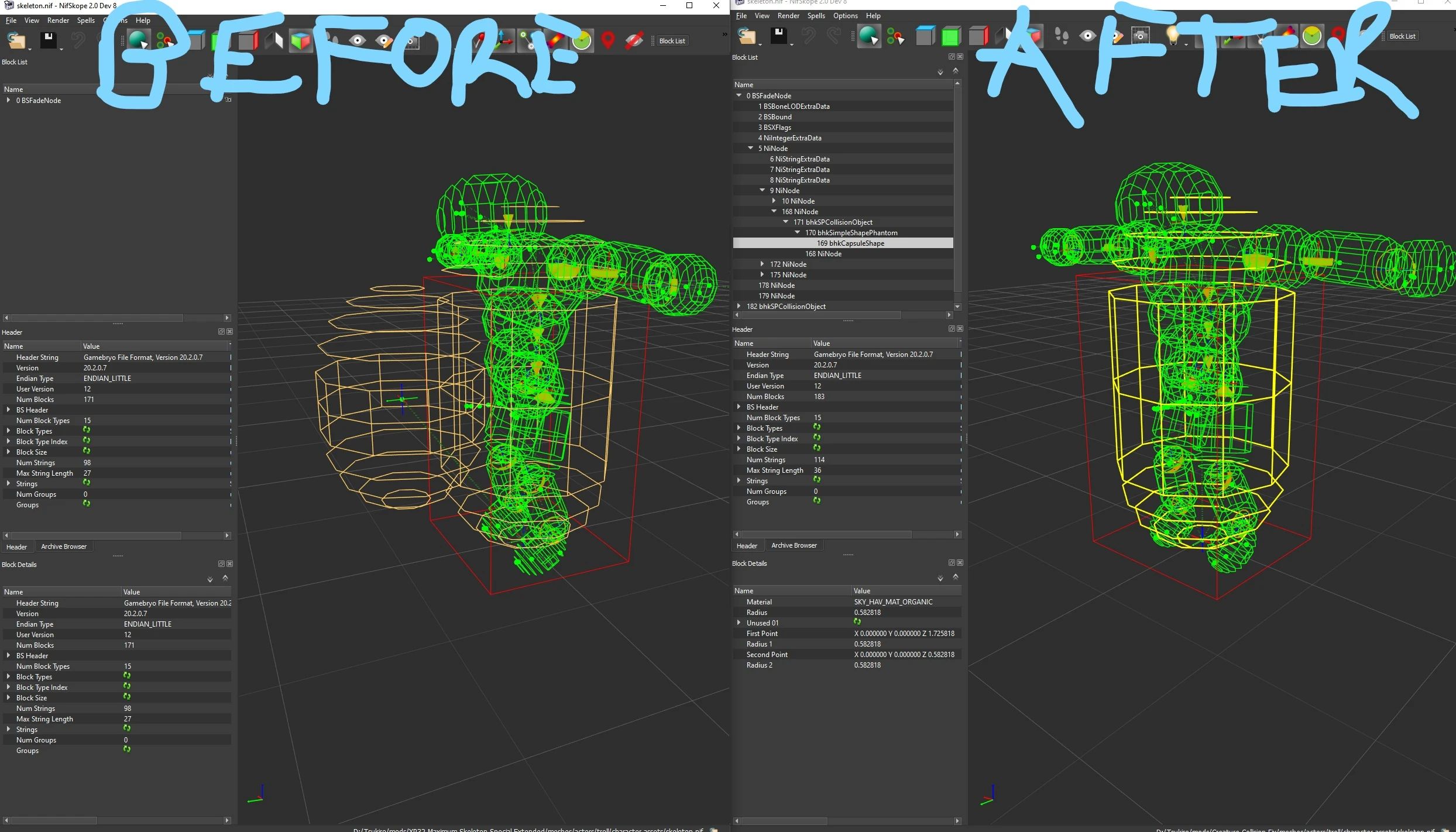The width and height of the screenshot is (1456, 832).
Task: Collapse 170 bhkSimpleShapePhantom tree node
Action: (x=797, y=233)
